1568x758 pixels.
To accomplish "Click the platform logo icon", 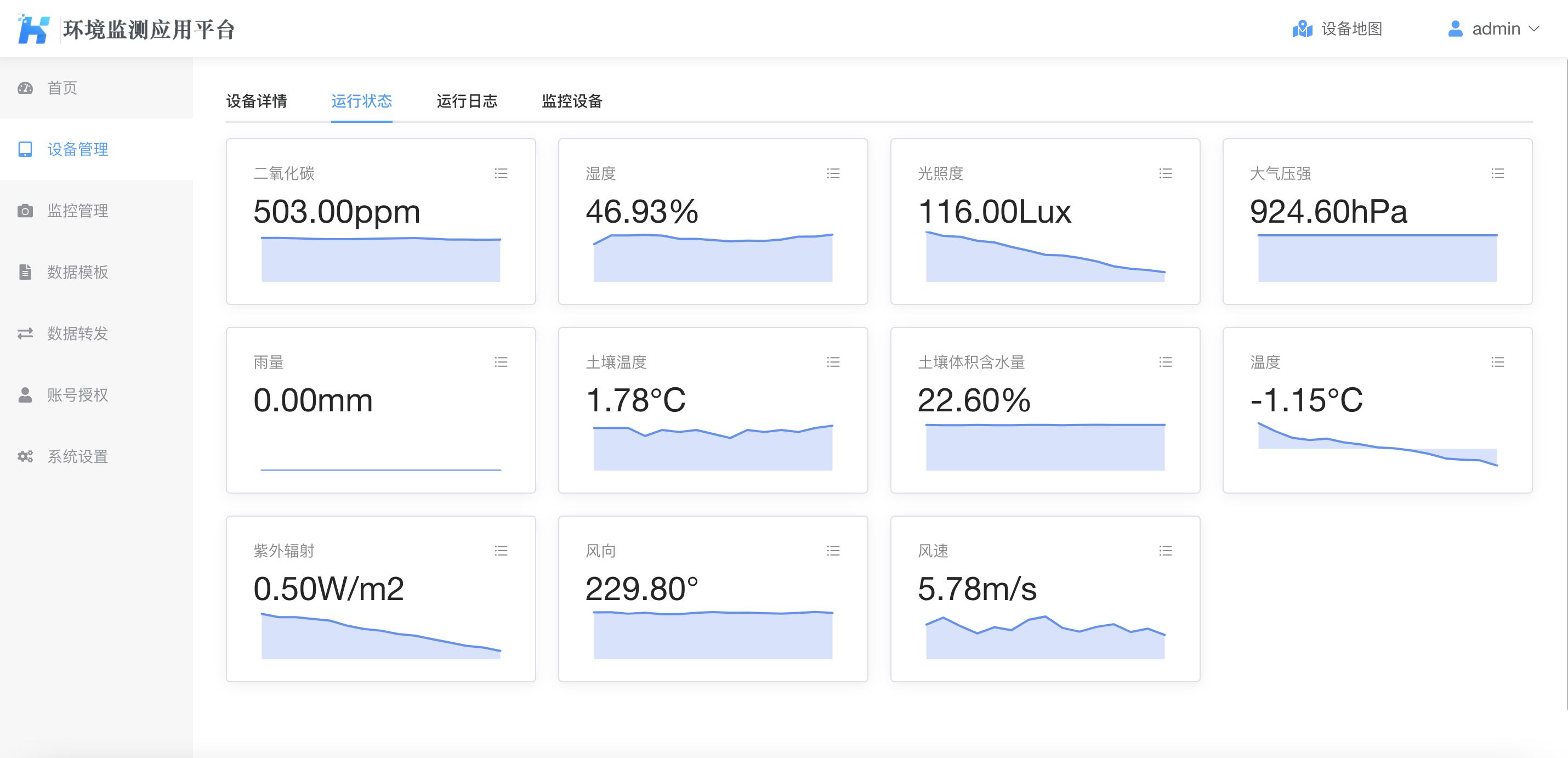I will point(33,29).
